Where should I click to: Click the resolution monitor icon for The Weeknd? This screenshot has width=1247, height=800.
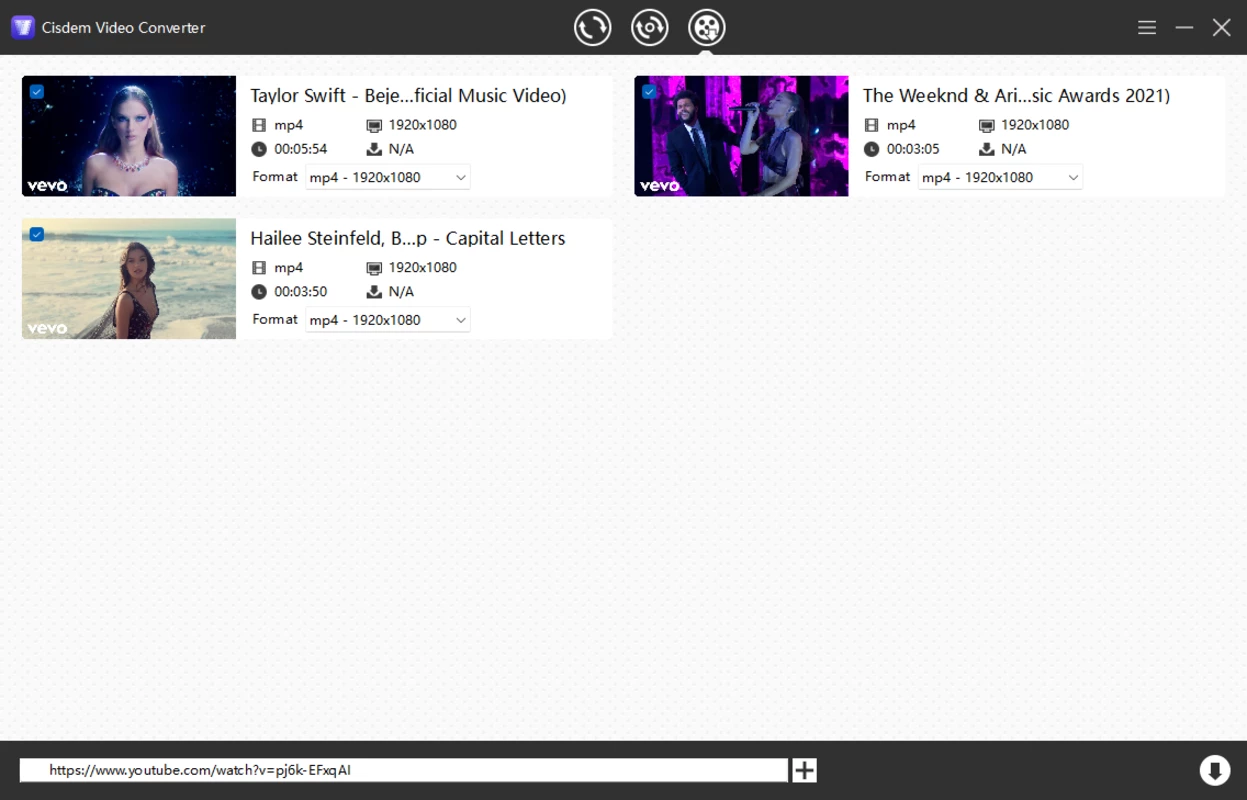tap(986, 125)
